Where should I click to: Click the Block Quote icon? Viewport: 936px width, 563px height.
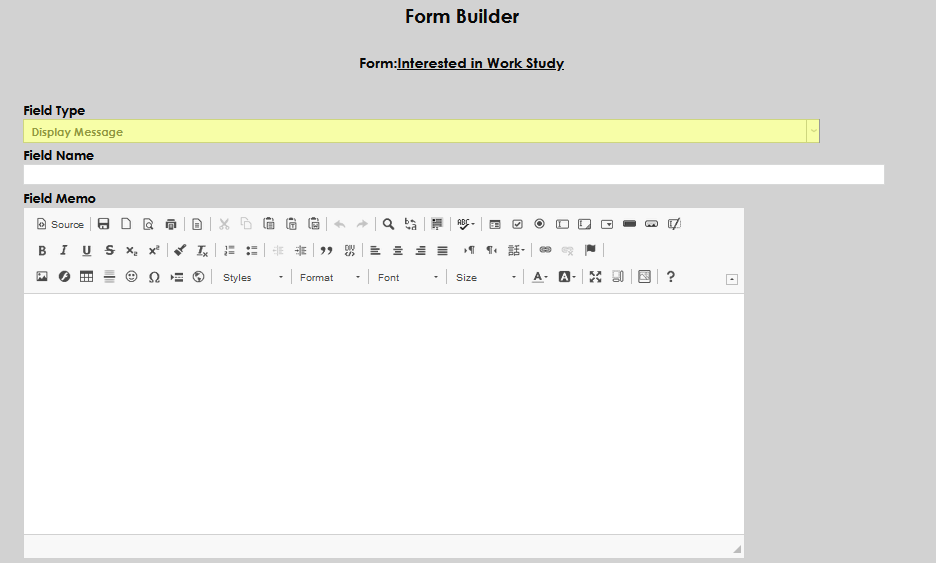coord(327,250)
